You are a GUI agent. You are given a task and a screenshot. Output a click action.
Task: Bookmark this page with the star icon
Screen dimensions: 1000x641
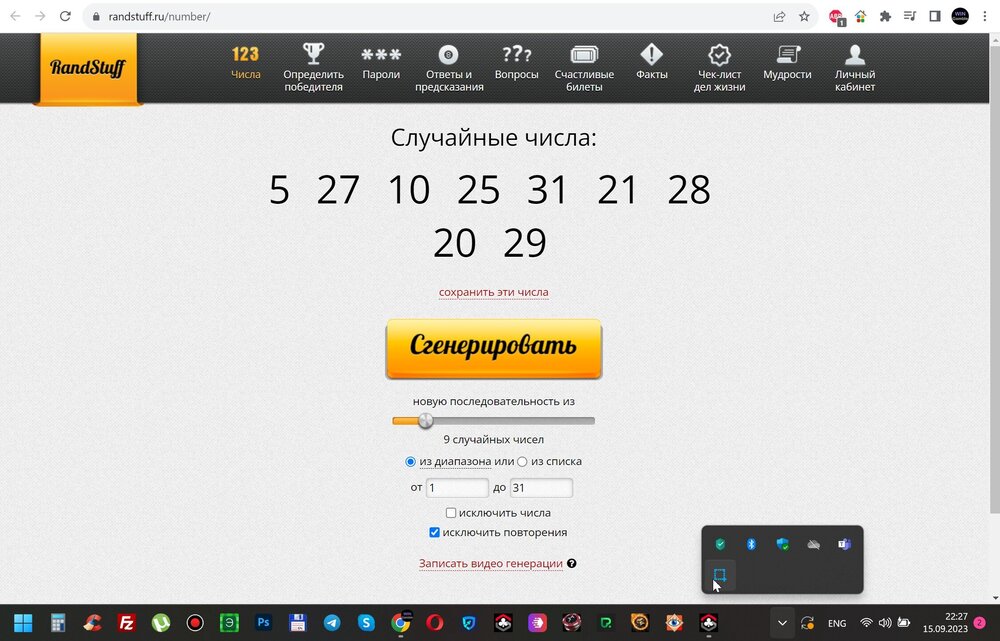pos(804,17)
